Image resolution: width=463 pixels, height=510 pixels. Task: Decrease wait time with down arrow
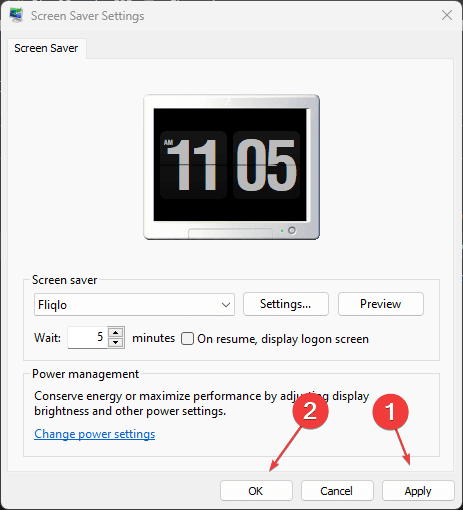pyautogui.click(x=116, y=342)
